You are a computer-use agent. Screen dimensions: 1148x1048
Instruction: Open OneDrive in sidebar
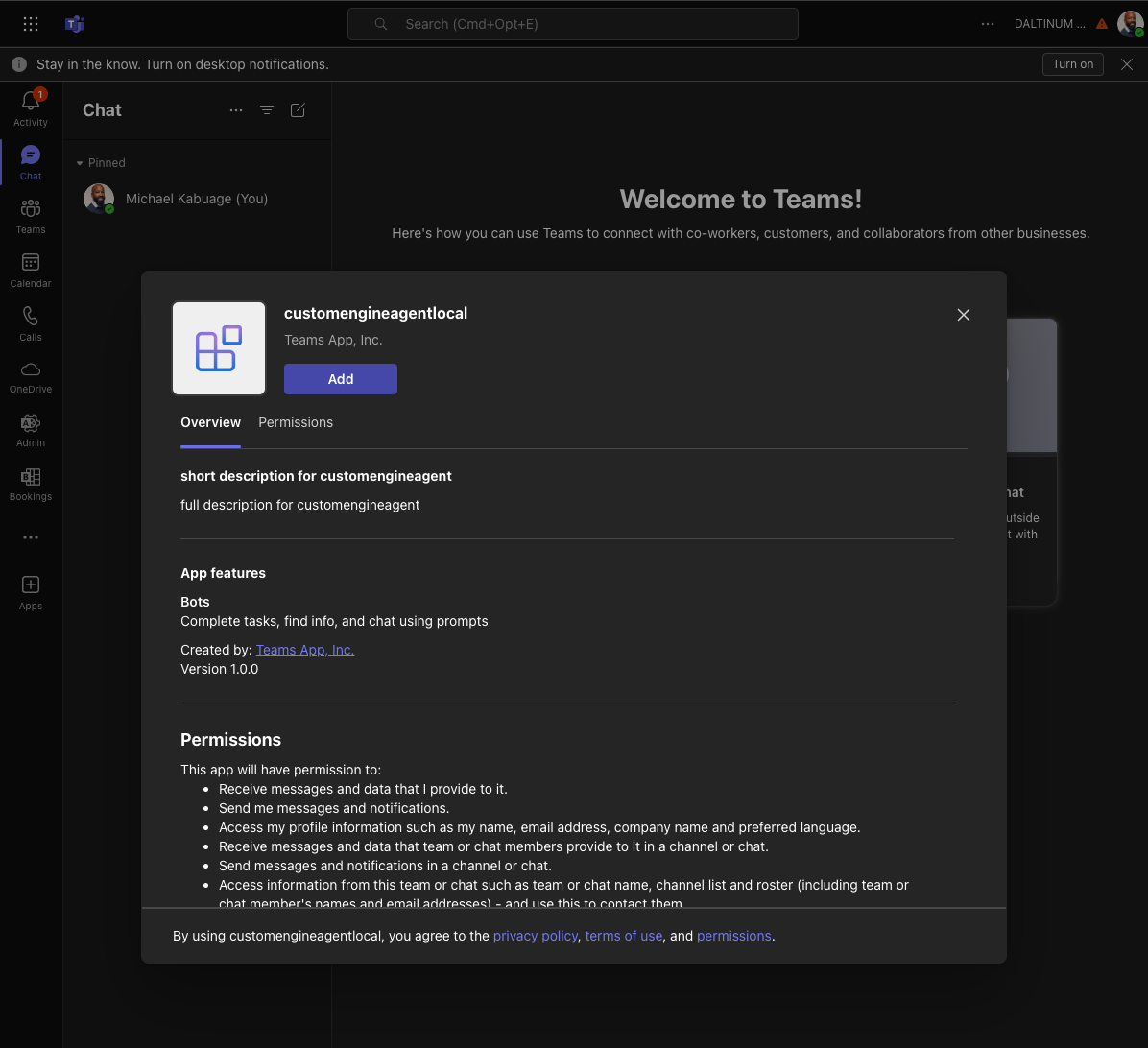[x=31, y=377]
